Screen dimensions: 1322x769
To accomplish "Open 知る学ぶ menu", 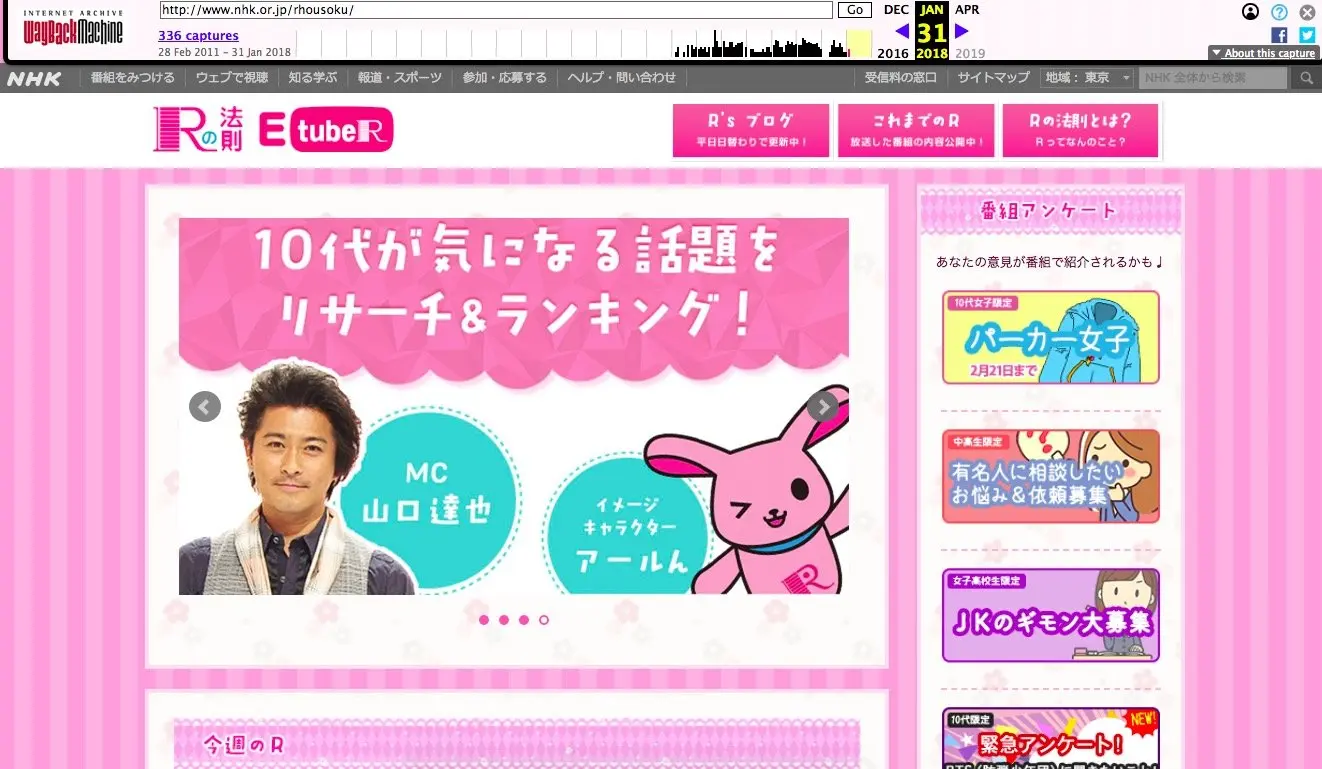I will tap(313, 78).
